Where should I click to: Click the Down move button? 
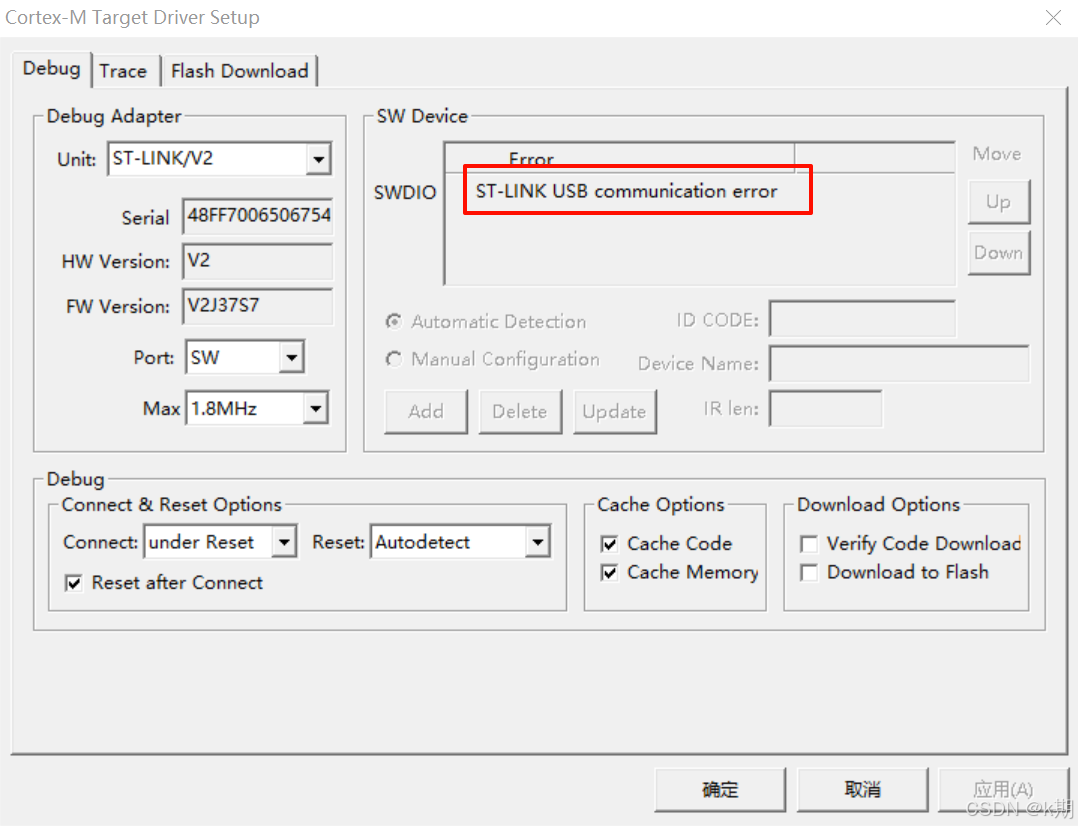(x=999, y=253)
